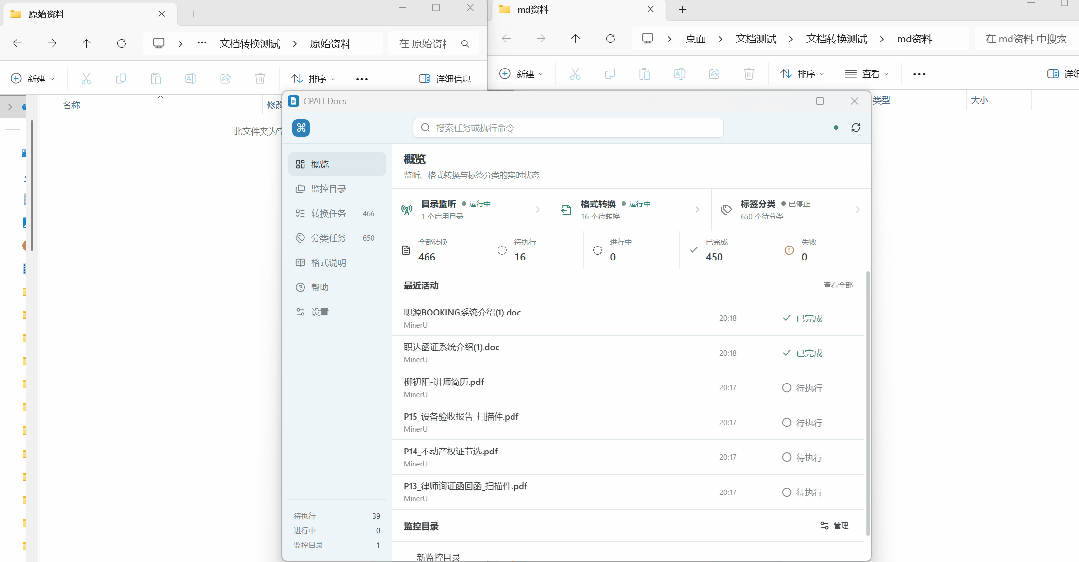Click the 名称 column header in the 原始资料 window
This screenshot has width=1079, height=562.
[72, 105]
